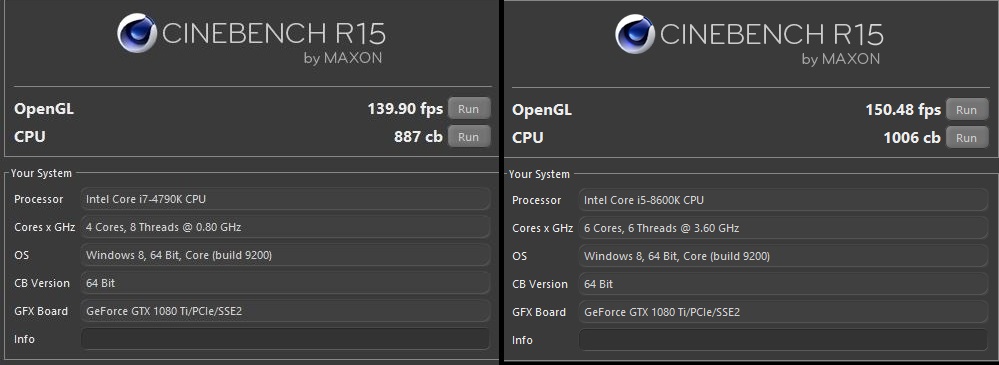Click the OpenGL label in left window

(x=44, y=110)
